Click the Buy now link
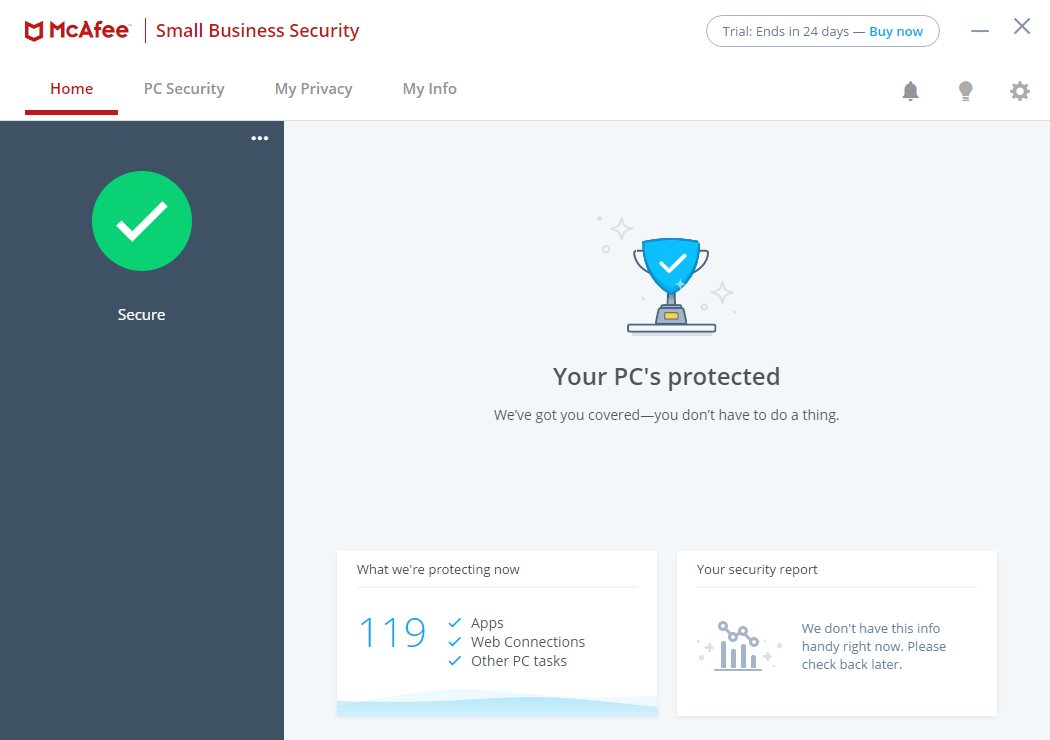This screenshot has height=740, width=1050. [x=896, y=31]
